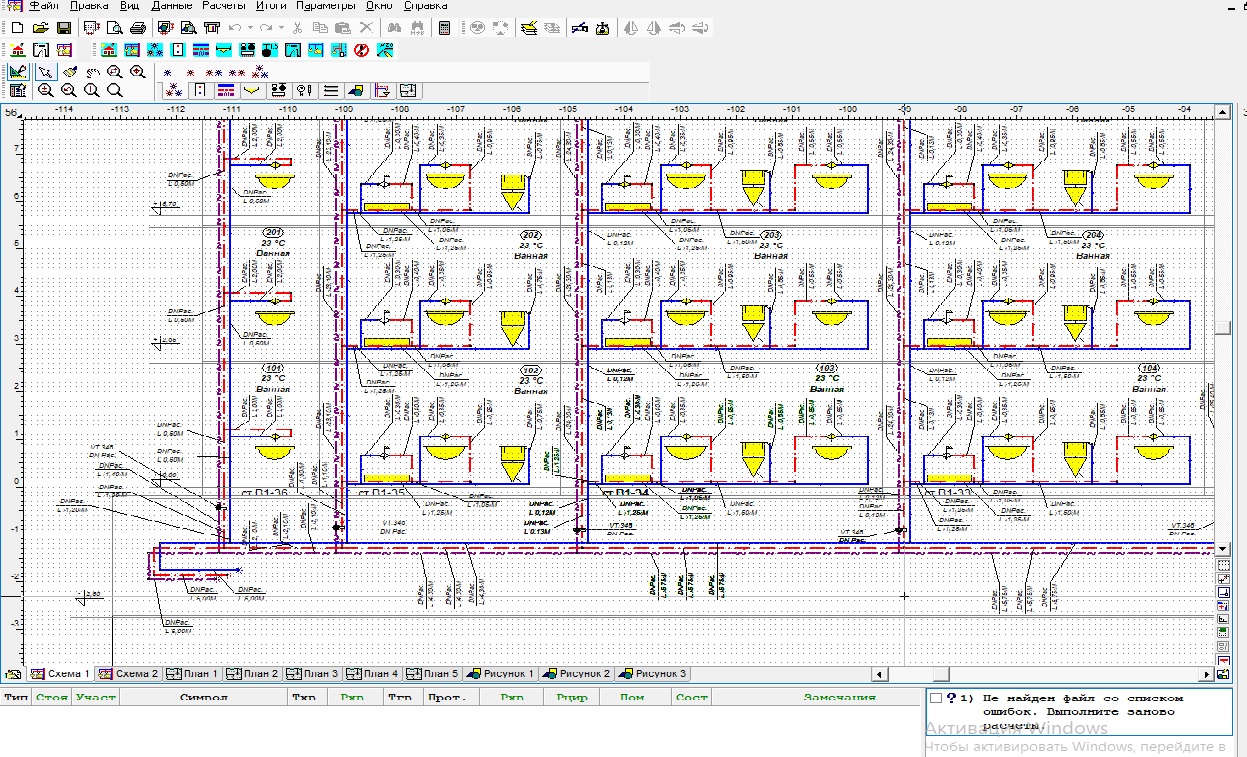Click the printer icon in toolbar
The width and height of the screenshot is (1247, 757).
tap(138, 28)
